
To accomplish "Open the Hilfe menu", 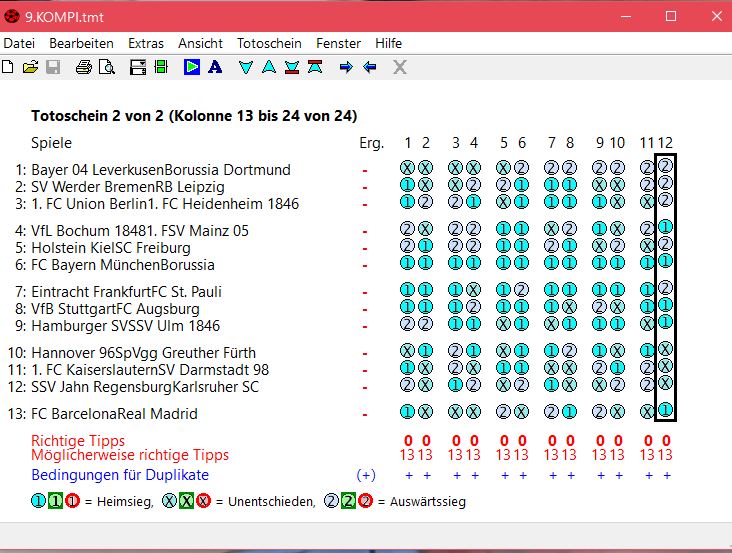I will [388, 43].
